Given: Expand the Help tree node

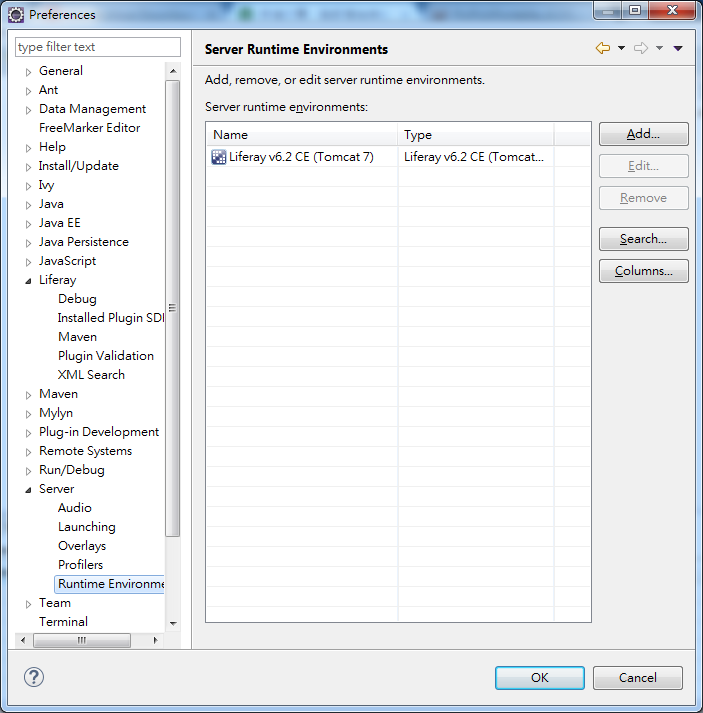Looking at the screenshot, I should tap(28, 148).
